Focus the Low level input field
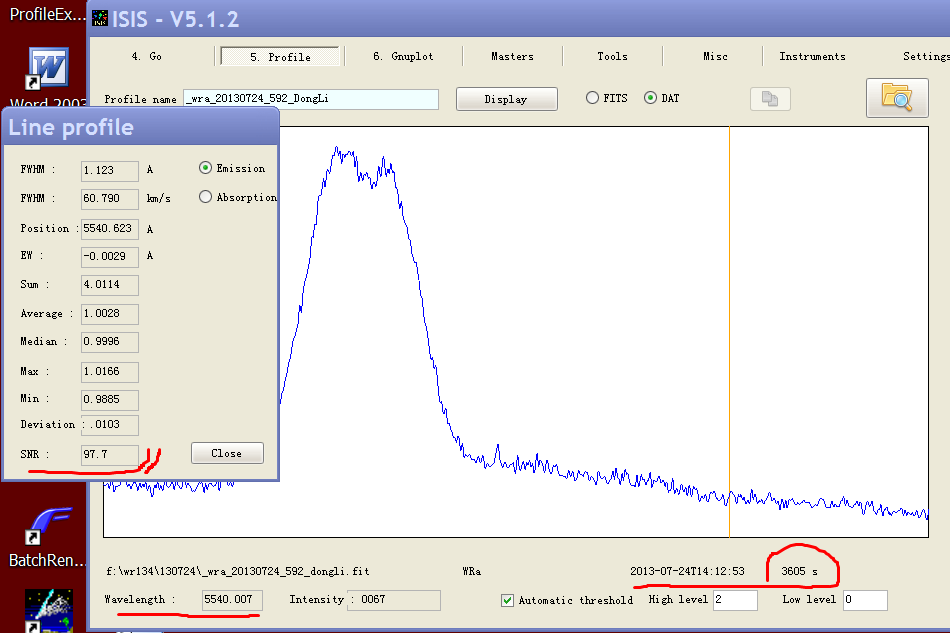This screenshot has height=633, width=950. click(x=864, y=600)
